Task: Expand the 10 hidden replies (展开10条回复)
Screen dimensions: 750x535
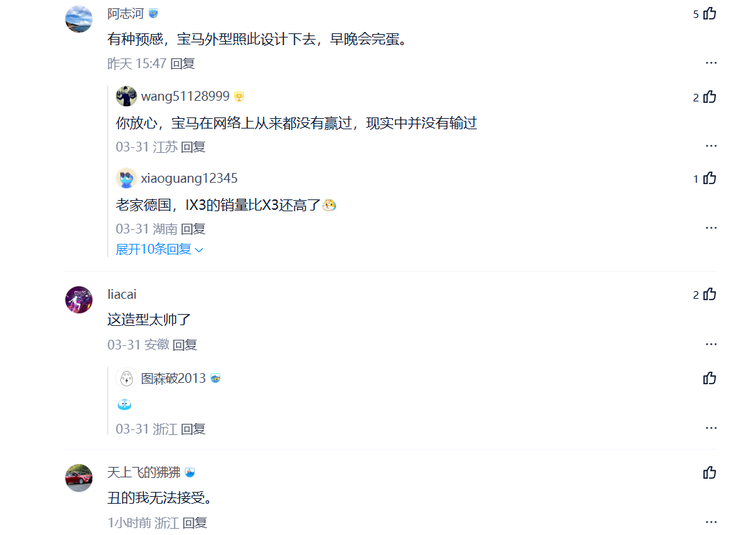Action: point(159,249)
